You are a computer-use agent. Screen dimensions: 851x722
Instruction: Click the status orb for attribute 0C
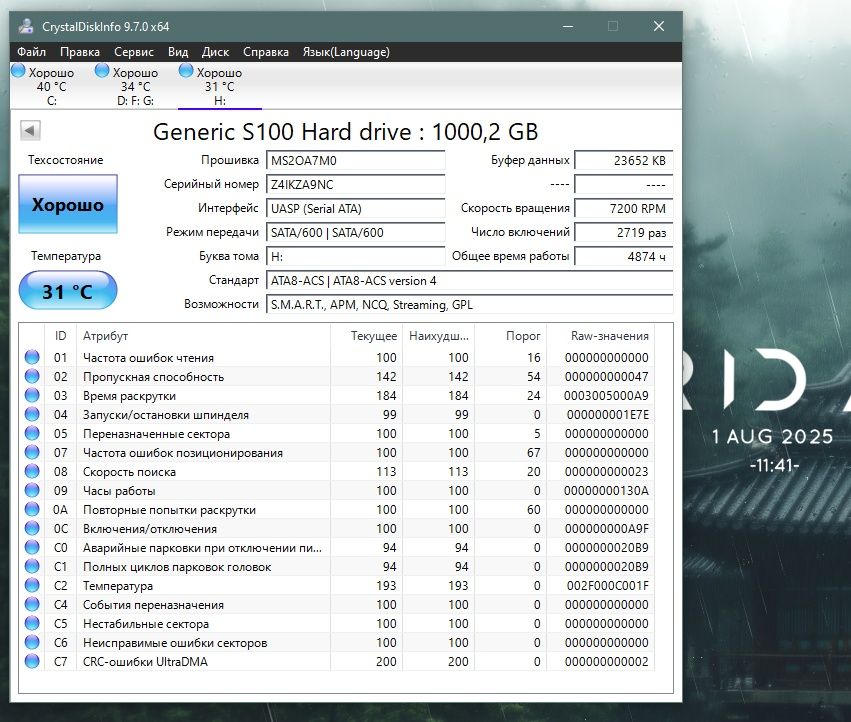32,528
